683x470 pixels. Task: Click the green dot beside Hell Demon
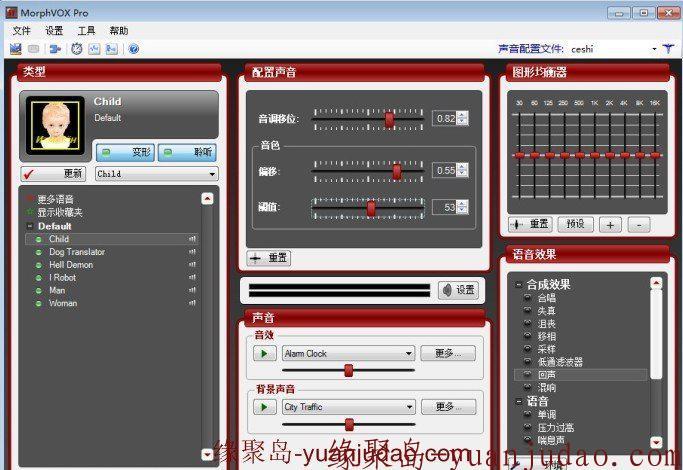39,265
